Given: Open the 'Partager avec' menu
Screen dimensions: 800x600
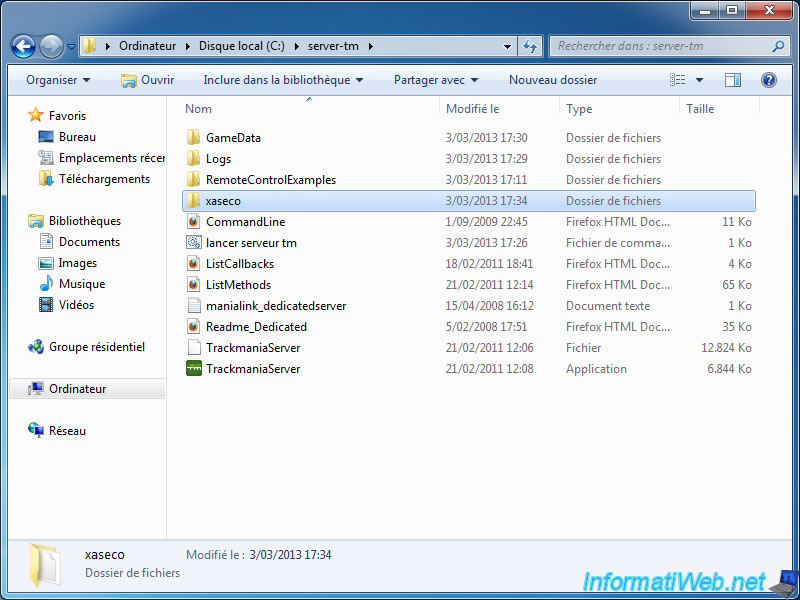Looking at the screenshot, I should [436, 80].
